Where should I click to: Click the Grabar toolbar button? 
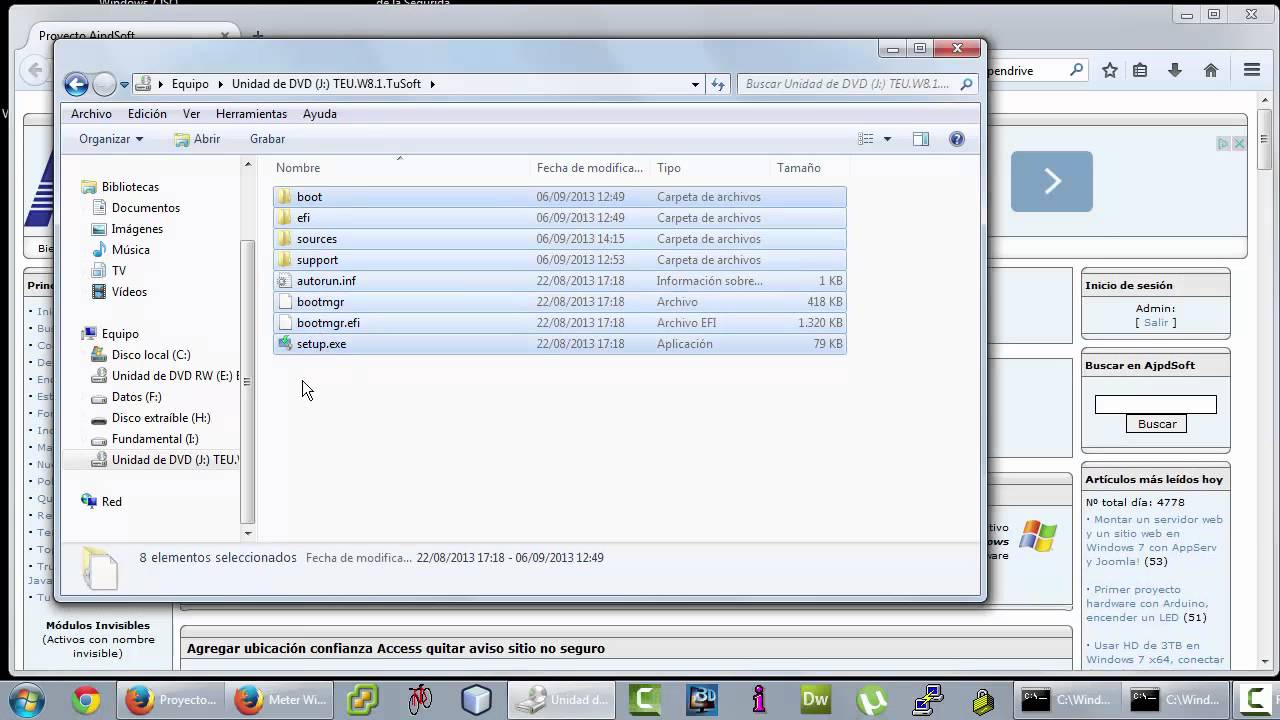click(267, 139)
